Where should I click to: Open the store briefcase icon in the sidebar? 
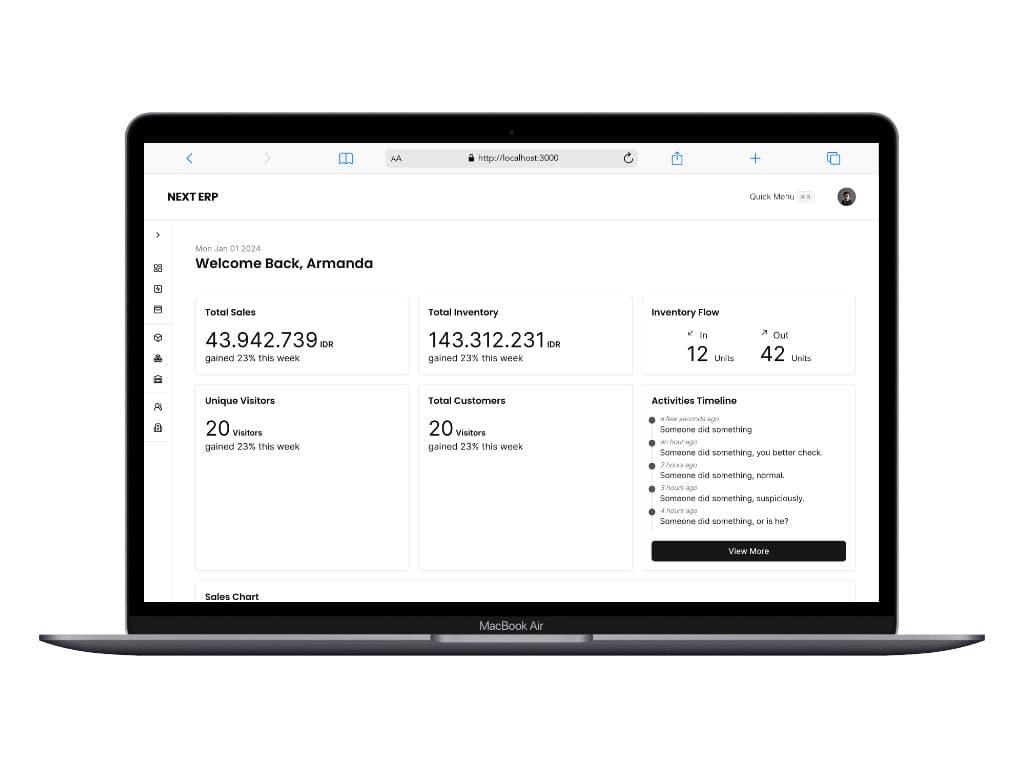coord(158,379)
